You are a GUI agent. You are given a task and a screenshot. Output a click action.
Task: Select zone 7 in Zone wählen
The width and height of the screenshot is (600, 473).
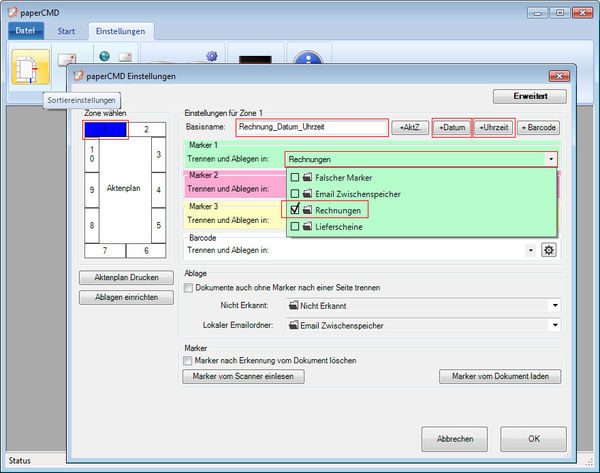click(105, 251)
